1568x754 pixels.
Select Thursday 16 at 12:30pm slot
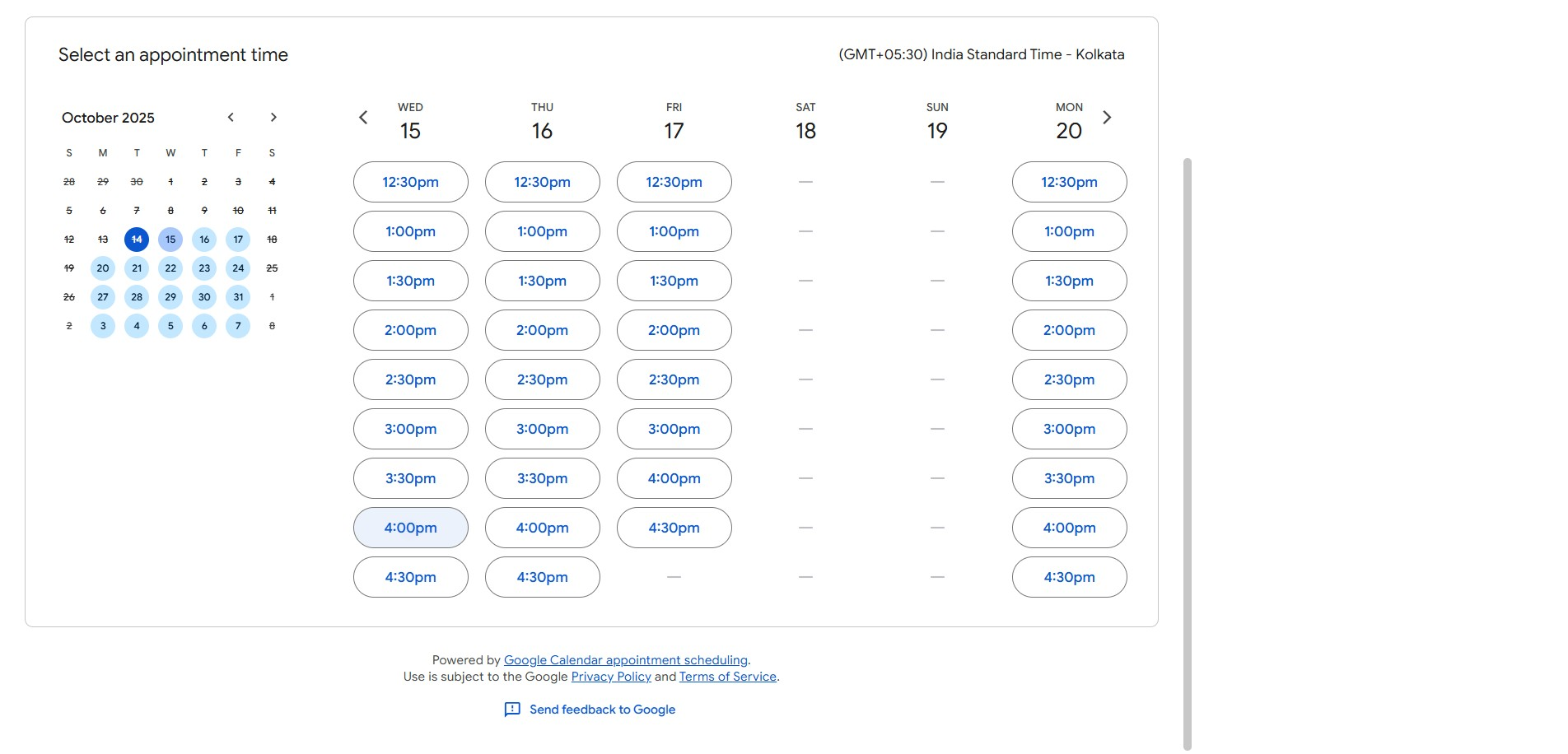(x=542, y=182)
